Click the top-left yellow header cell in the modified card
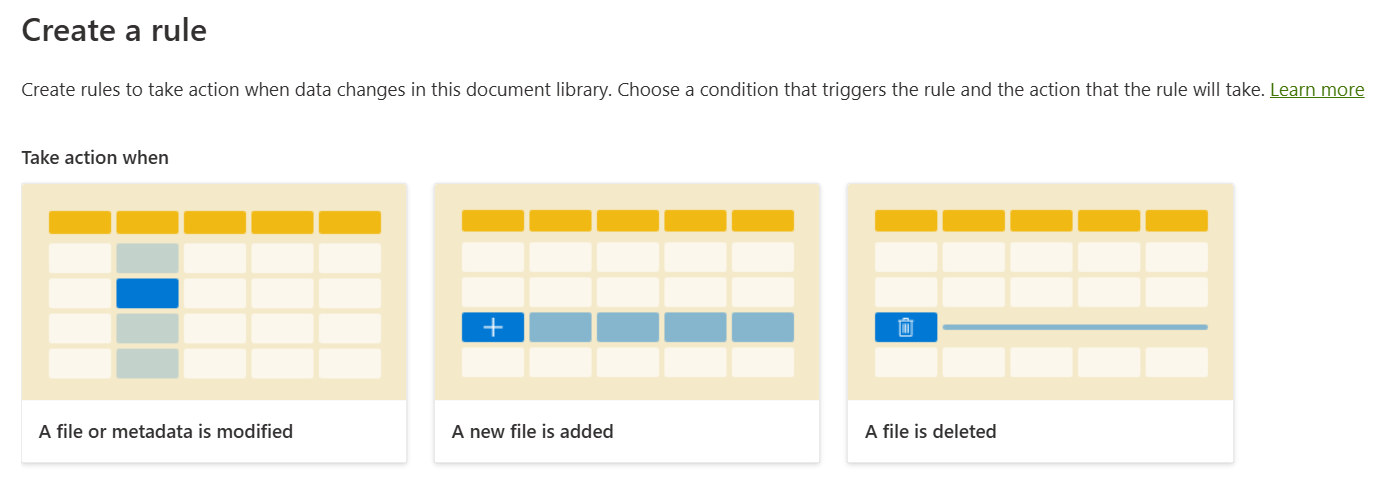Screen dimensions: 1384x484 pyautogui.click(x=80, y=222)
